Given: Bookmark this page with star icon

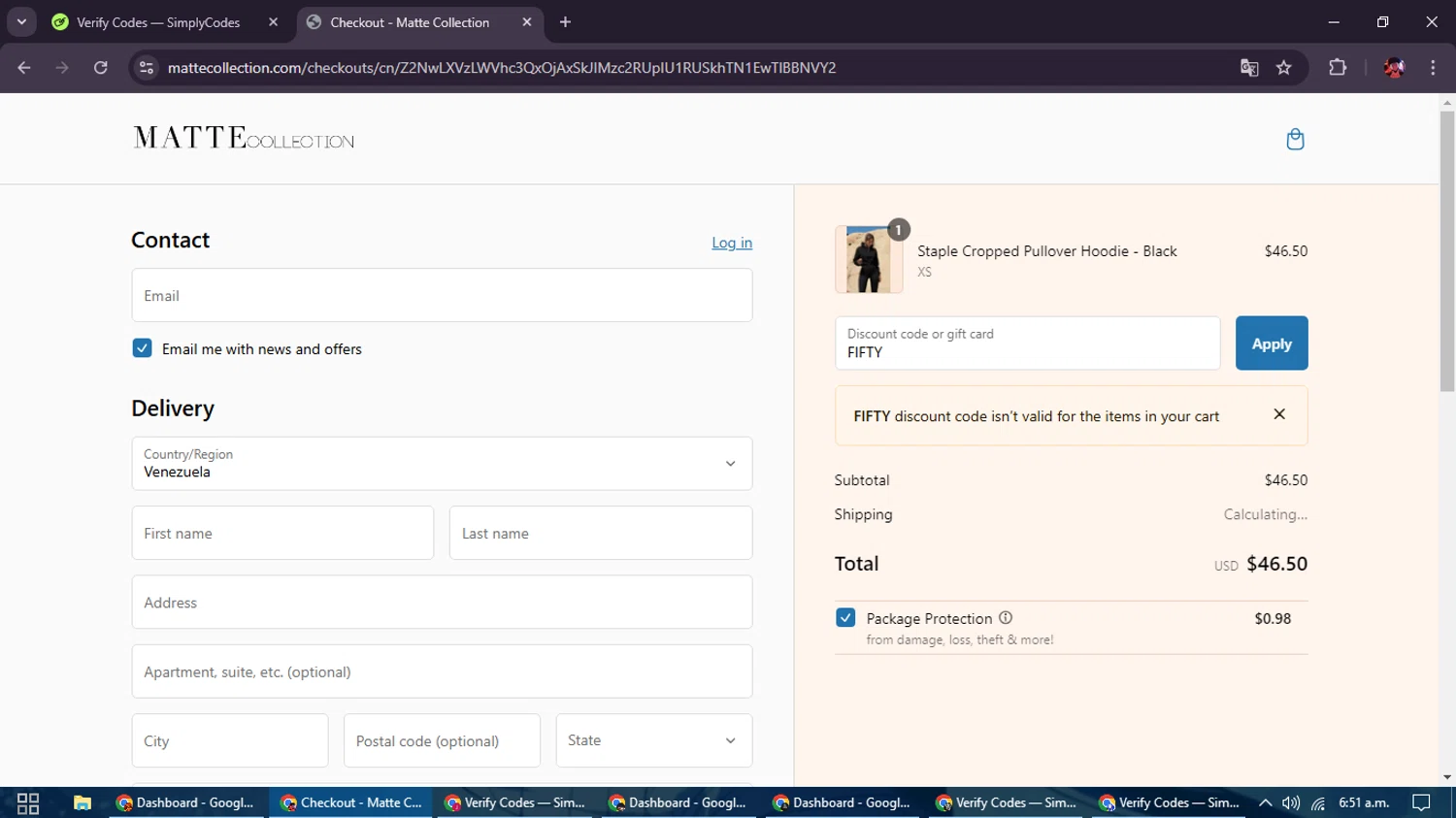Looking at the screenshot, I should [x=1284, y=68].
